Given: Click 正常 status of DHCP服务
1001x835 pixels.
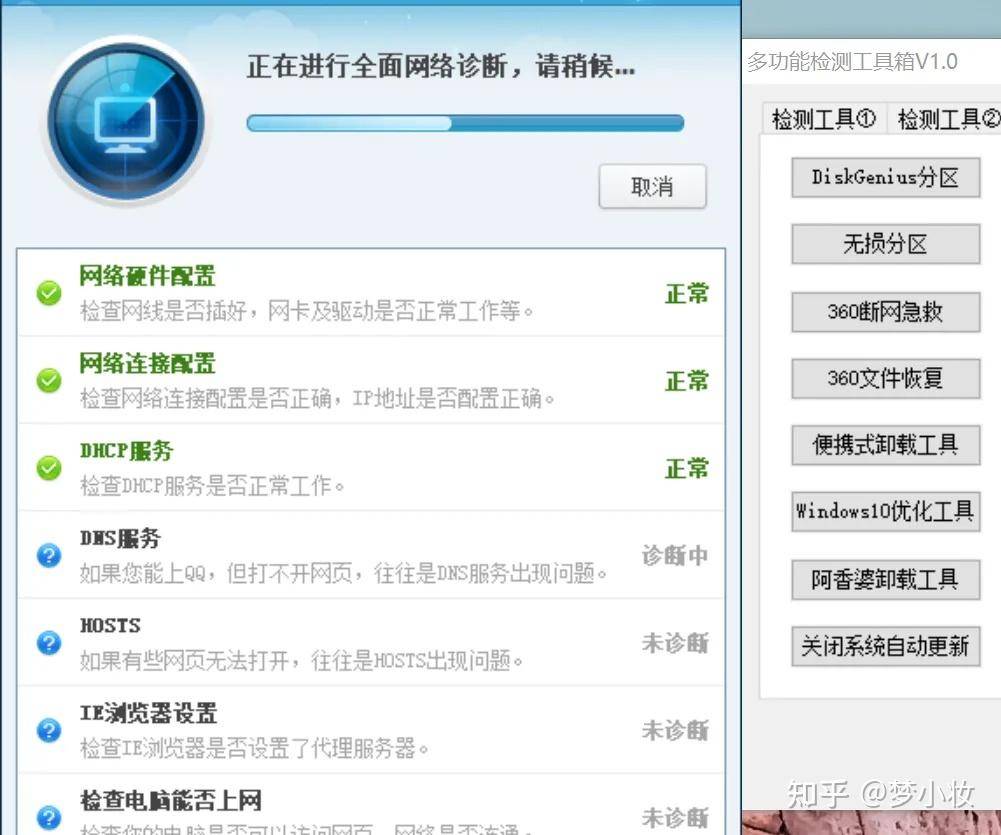Looking at the screenshot, I should (x=687, y=469).
